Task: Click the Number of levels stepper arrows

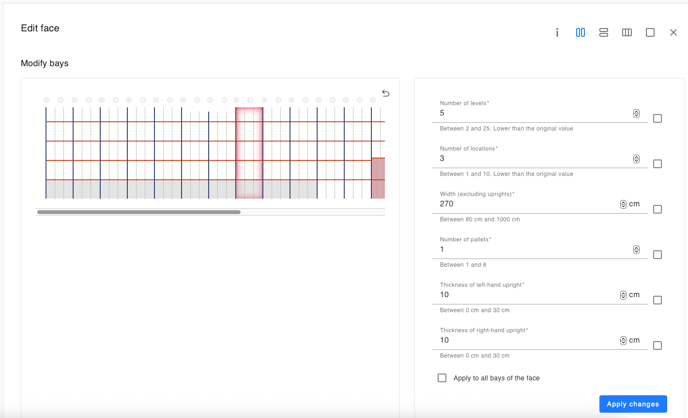Action: pos(636,114)
